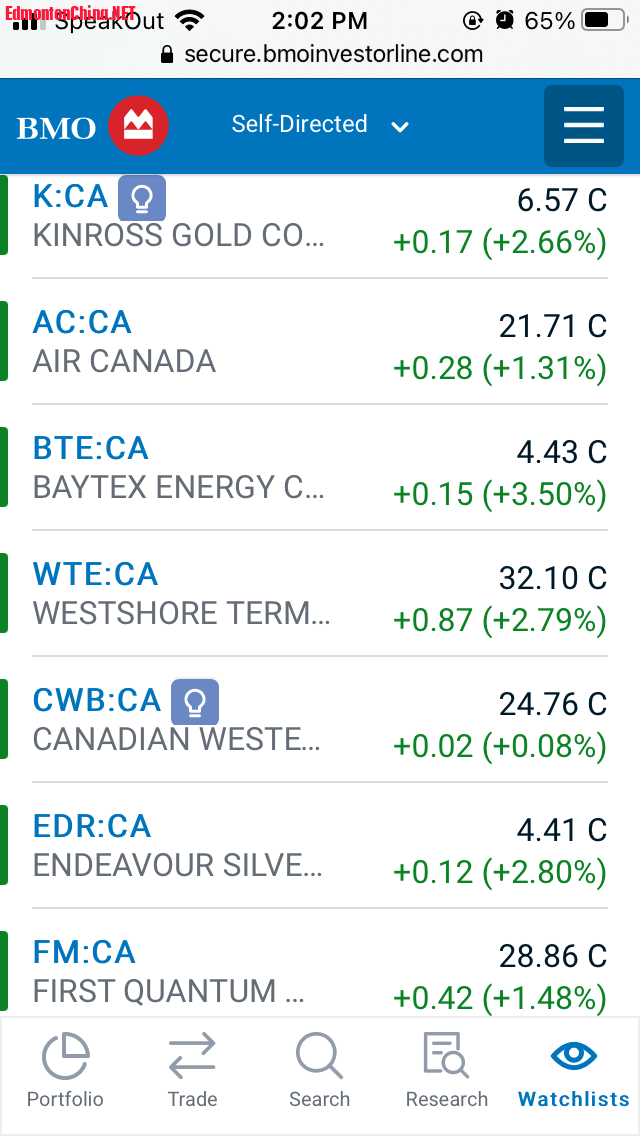The height and width of the screenshot is (1136, 640).
Task: Open the hamburger menu
Action: tap(583, 126)
